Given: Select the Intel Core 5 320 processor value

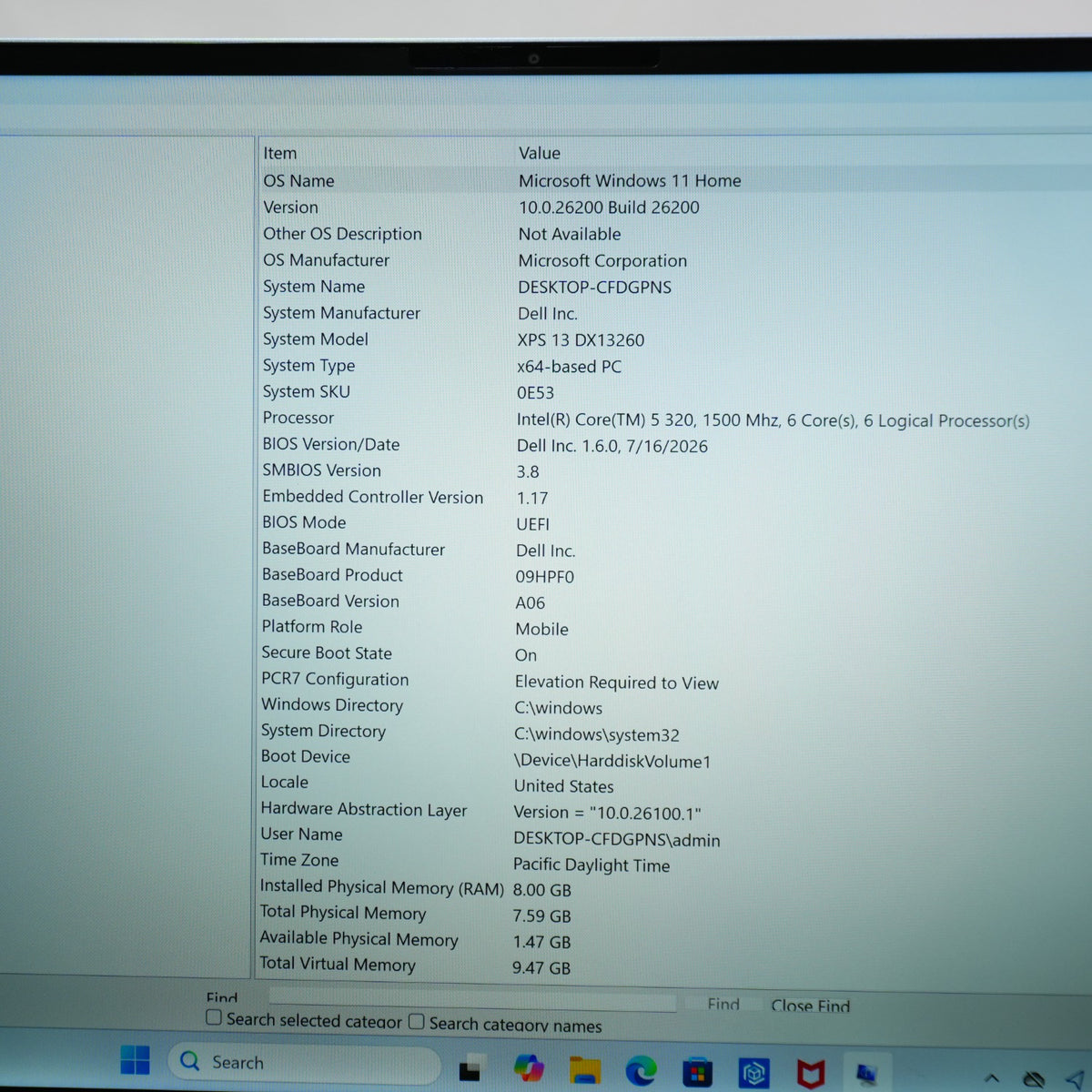Looking at the screenshot, I should (773, 420).
